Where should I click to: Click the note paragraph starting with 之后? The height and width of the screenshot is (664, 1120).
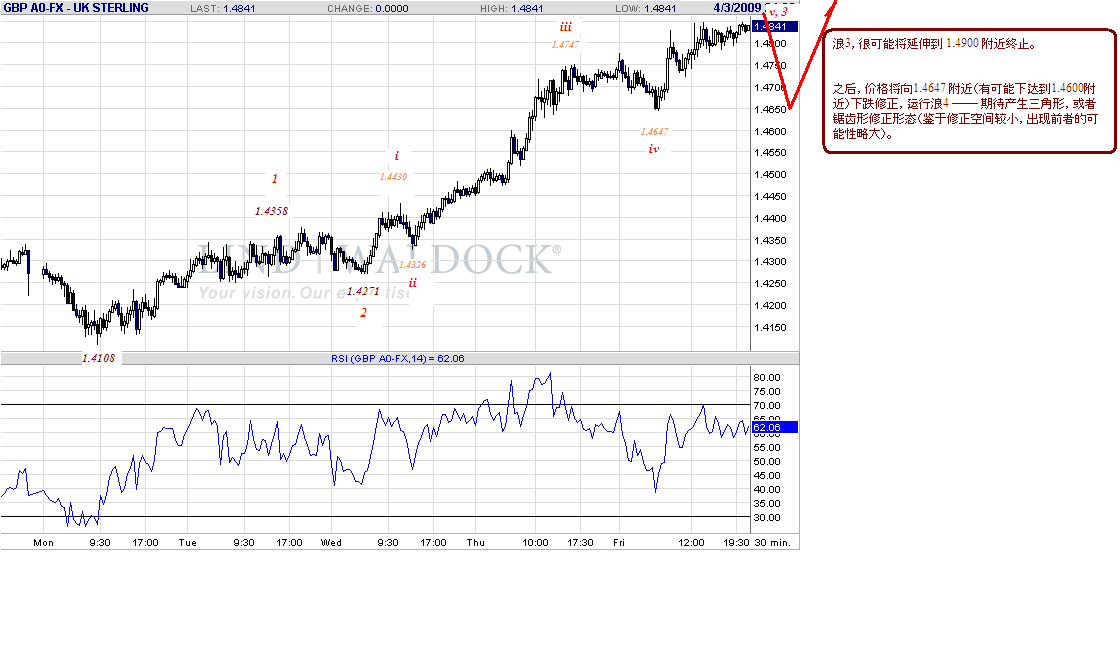(965, 111)
